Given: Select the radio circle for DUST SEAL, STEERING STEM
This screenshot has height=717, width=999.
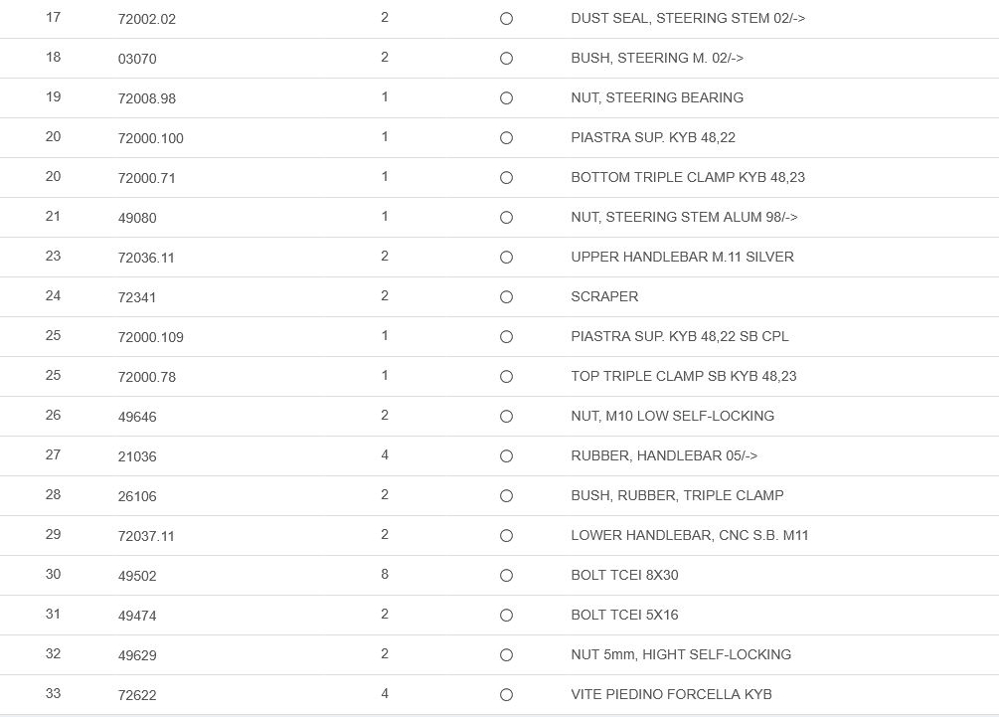Looking at the screenshot, I should [x=506, y=19].
